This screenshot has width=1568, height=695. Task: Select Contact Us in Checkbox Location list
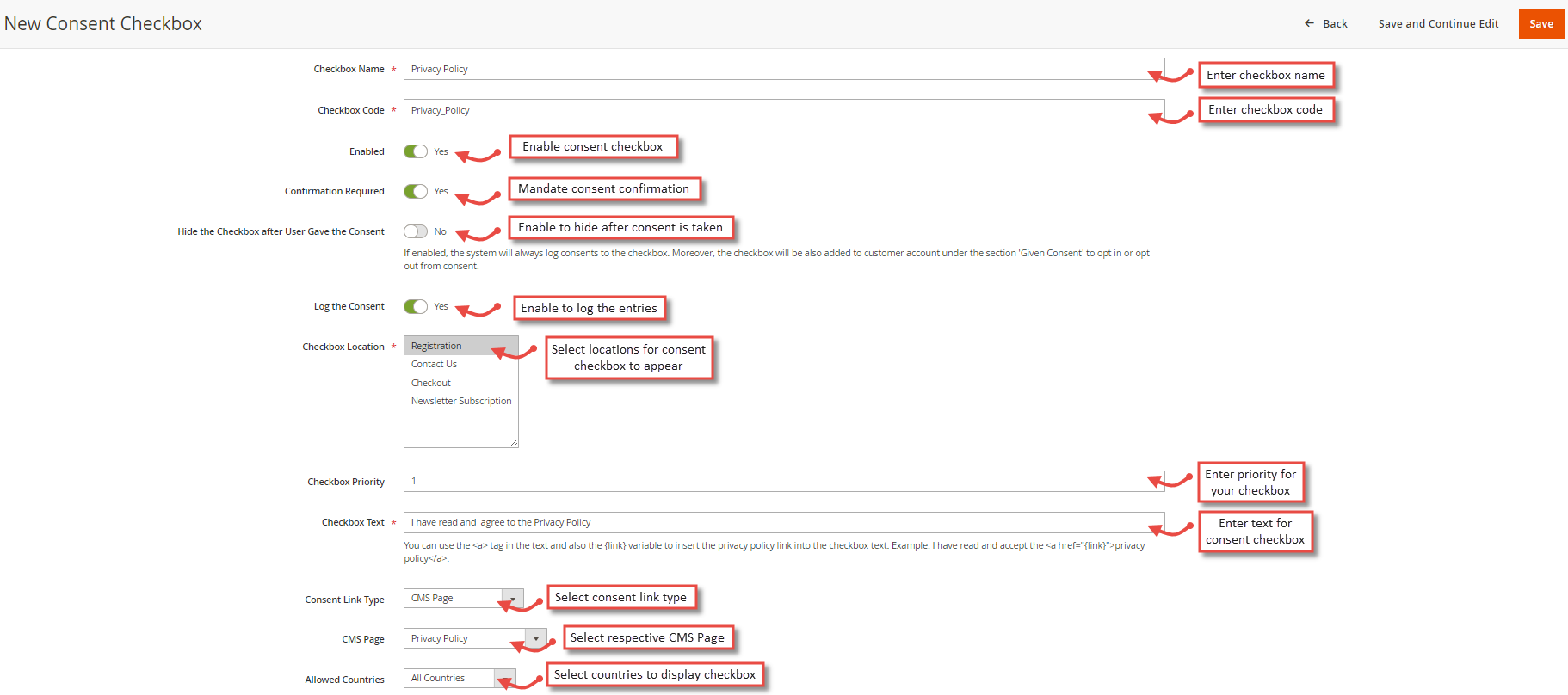434,364
